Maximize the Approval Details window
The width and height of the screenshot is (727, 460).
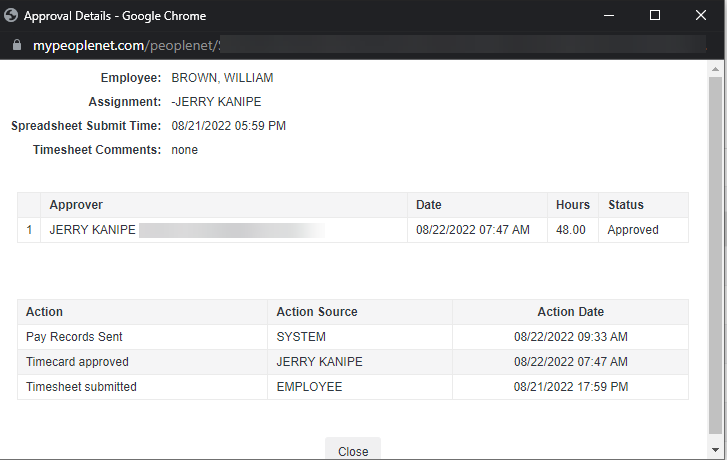[655, 15]
